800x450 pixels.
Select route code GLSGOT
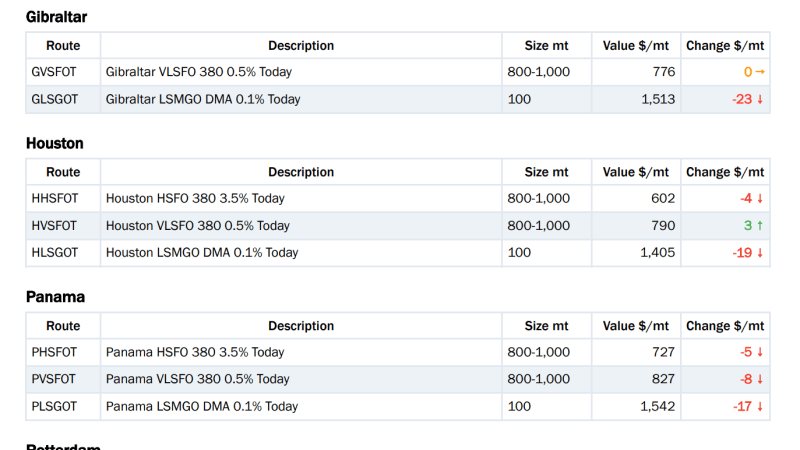pos(55,99)
